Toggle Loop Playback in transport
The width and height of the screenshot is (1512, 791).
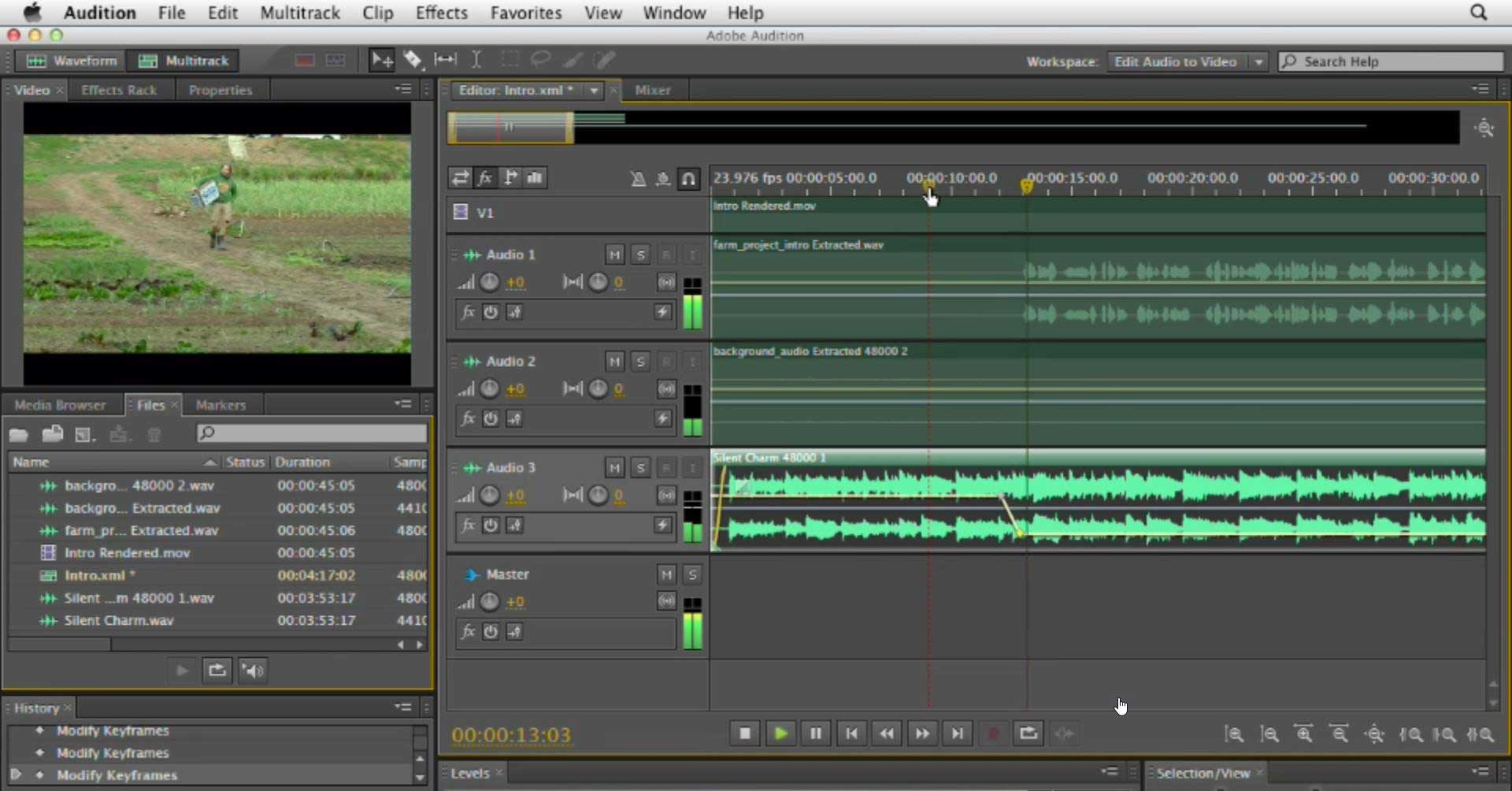click(1028, 733)
